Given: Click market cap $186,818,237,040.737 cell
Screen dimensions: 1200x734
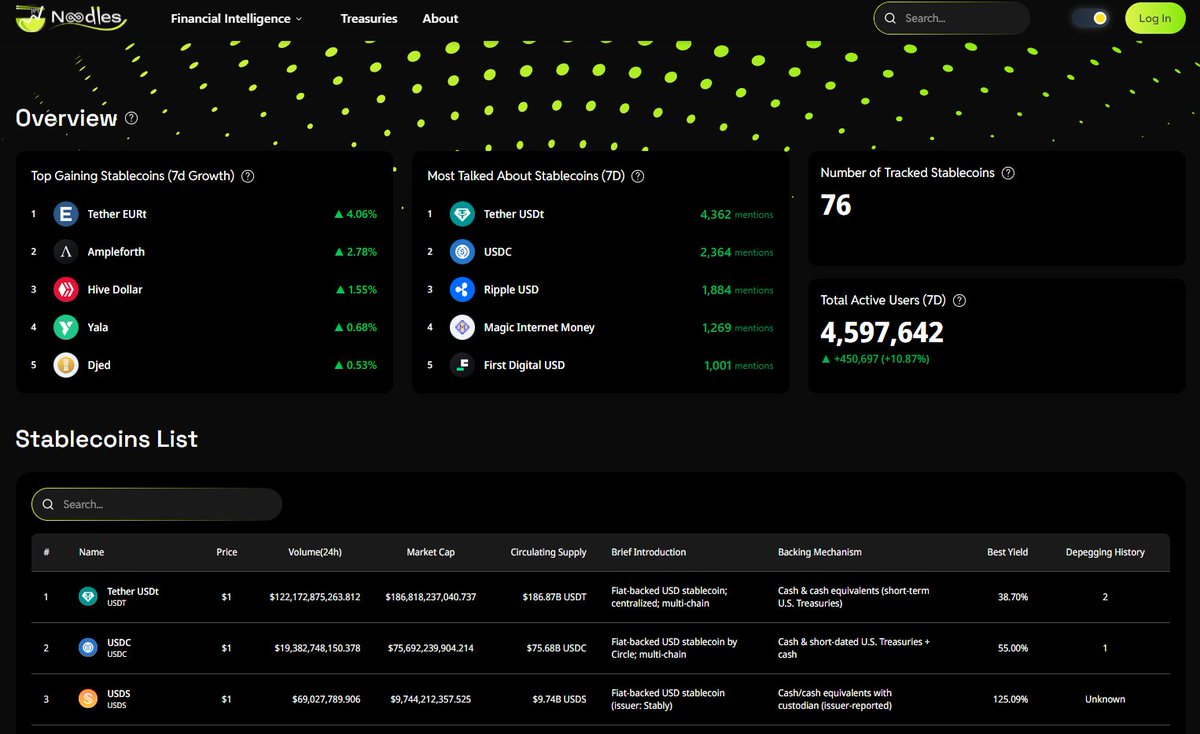Looking at the screenshot, I should tap(431, 597).
